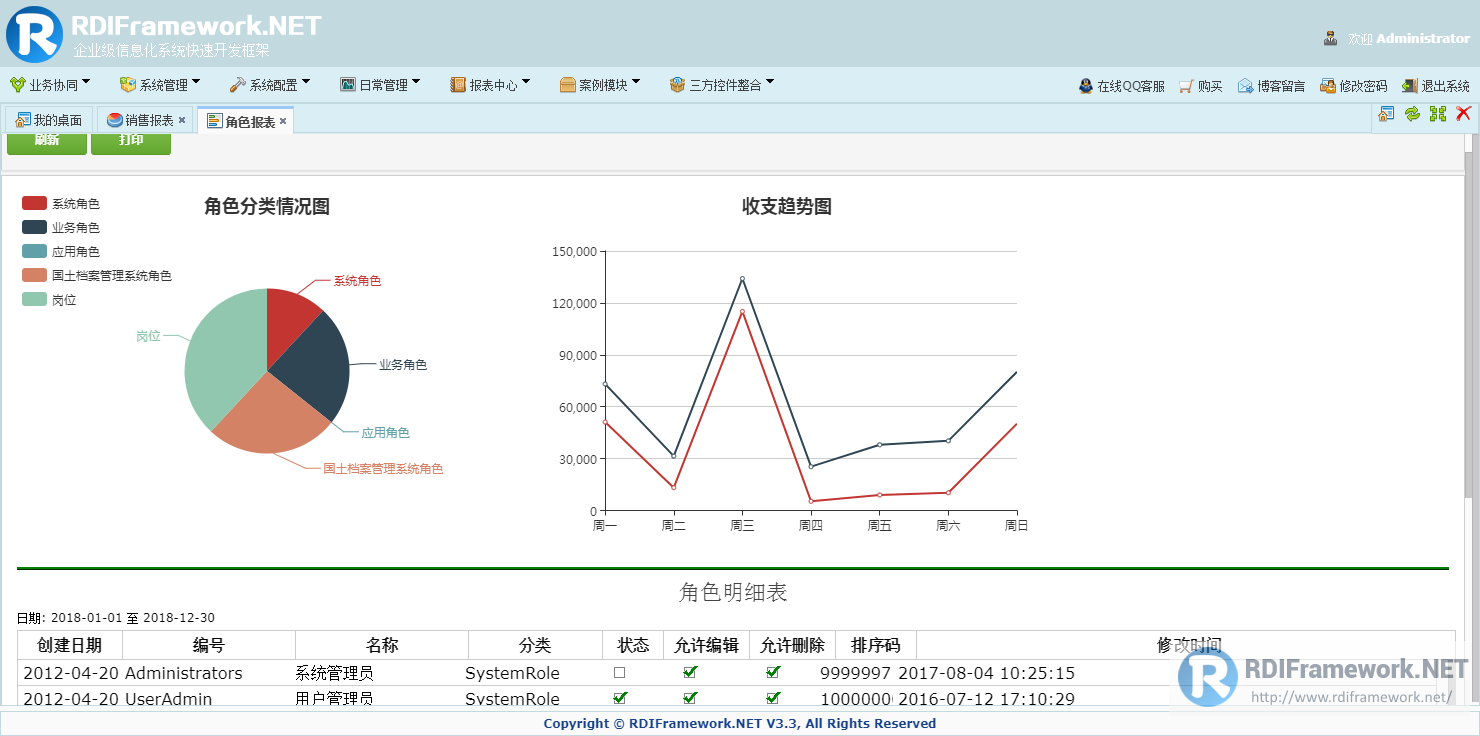Switch to the 我的桌面 tab

click(x=49, y=120)
